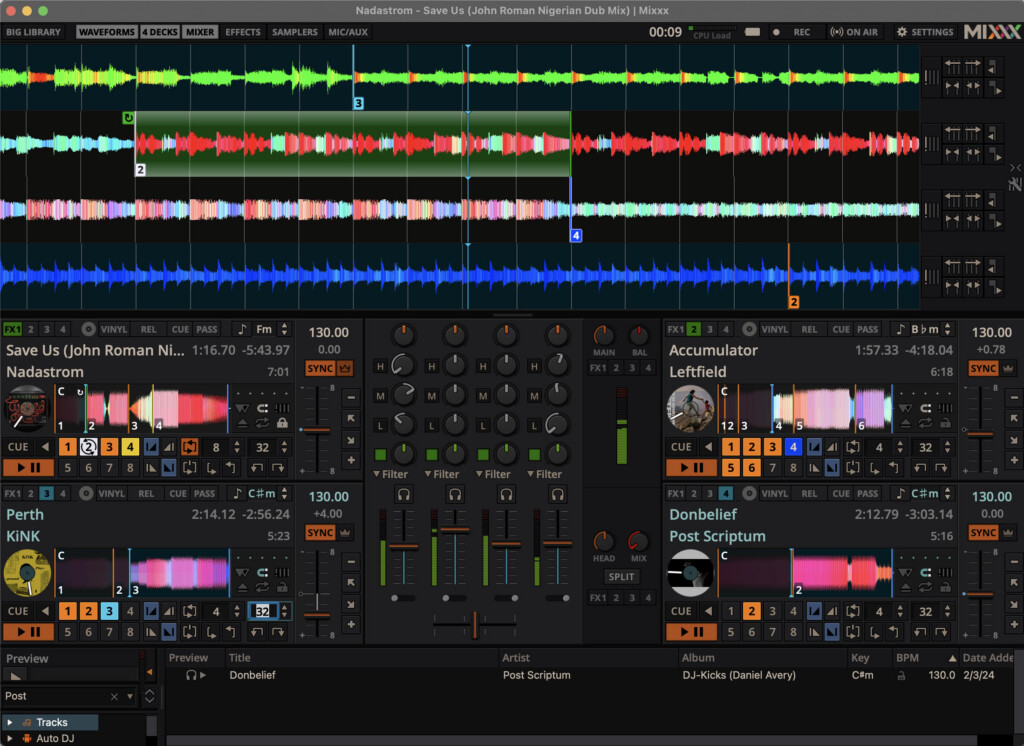
Task: Expand the Filter effect selector on mixer channel 1
Action: click(x=391, y=474)
